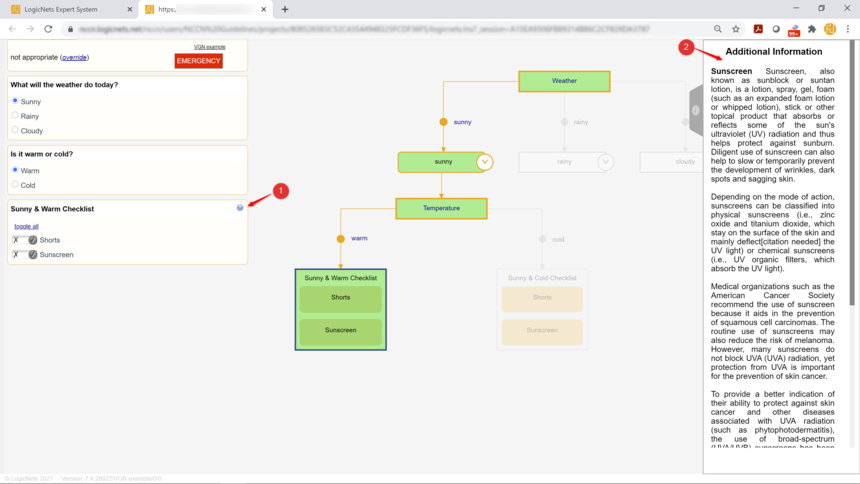Expand the rainy node's chevron
The height and width of the screenshot is (484, 860).
(606, 162)
